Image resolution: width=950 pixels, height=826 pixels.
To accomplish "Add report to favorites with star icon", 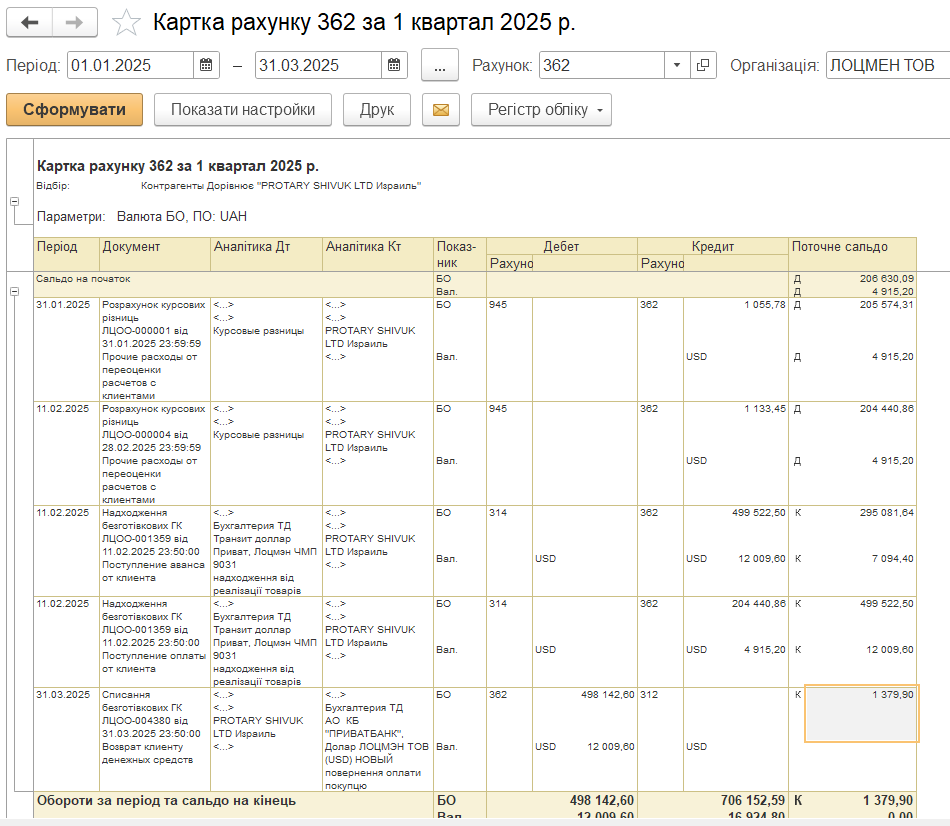I will [126, 22].
